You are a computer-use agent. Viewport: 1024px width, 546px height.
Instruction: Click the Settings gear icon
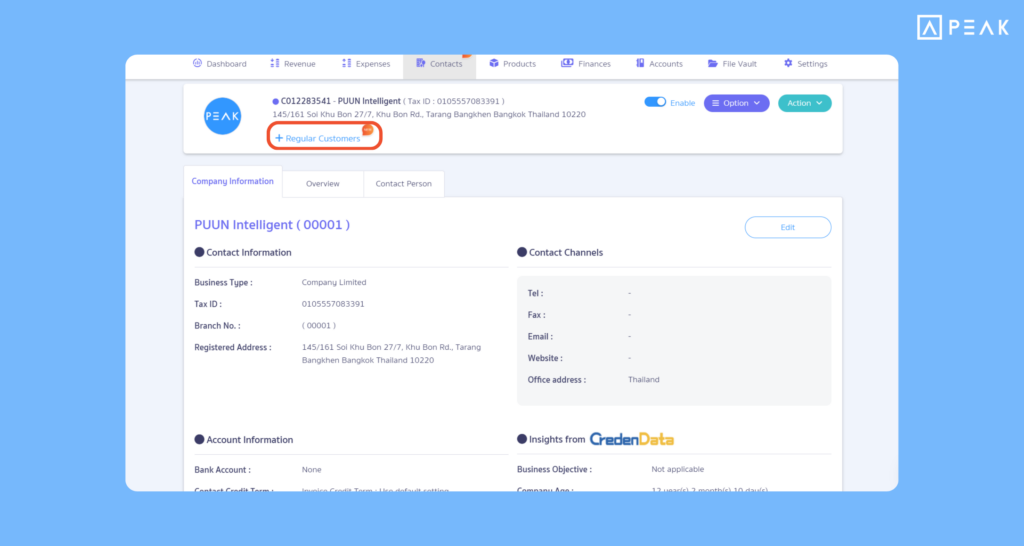(788, 63)
